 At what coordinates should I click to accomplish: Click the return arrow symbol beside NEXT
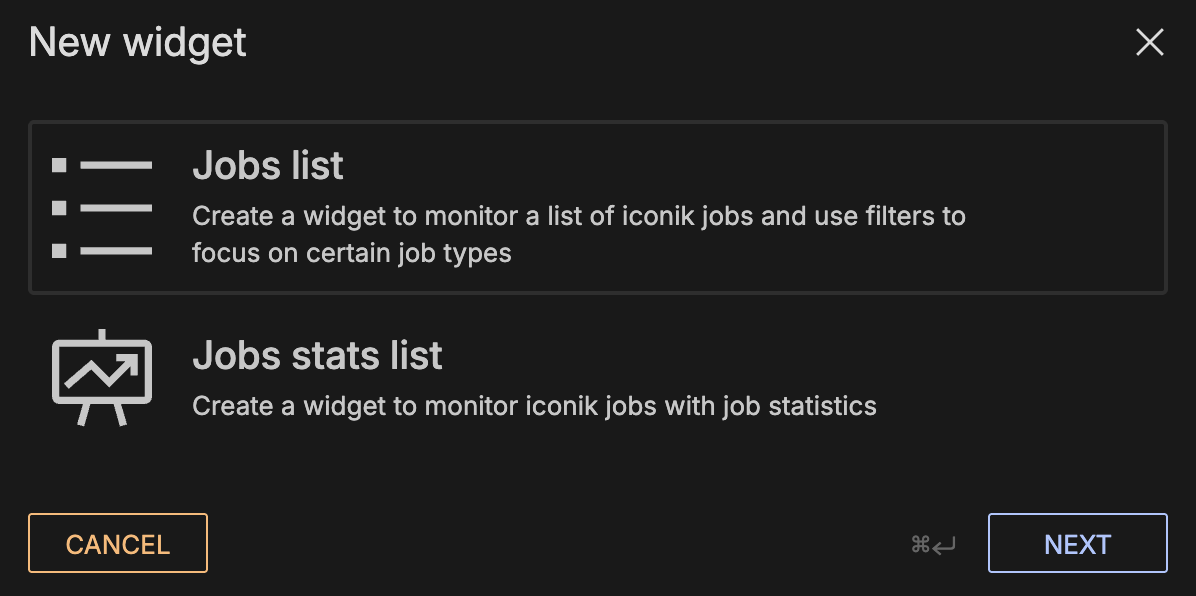(945, 545)
